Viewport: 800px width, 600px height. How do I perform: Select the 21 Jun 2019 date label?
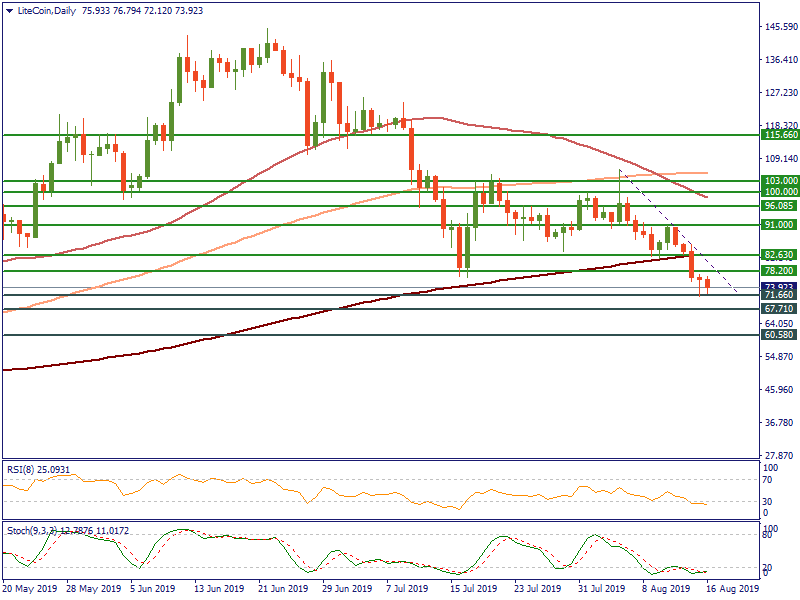(283, 589)
